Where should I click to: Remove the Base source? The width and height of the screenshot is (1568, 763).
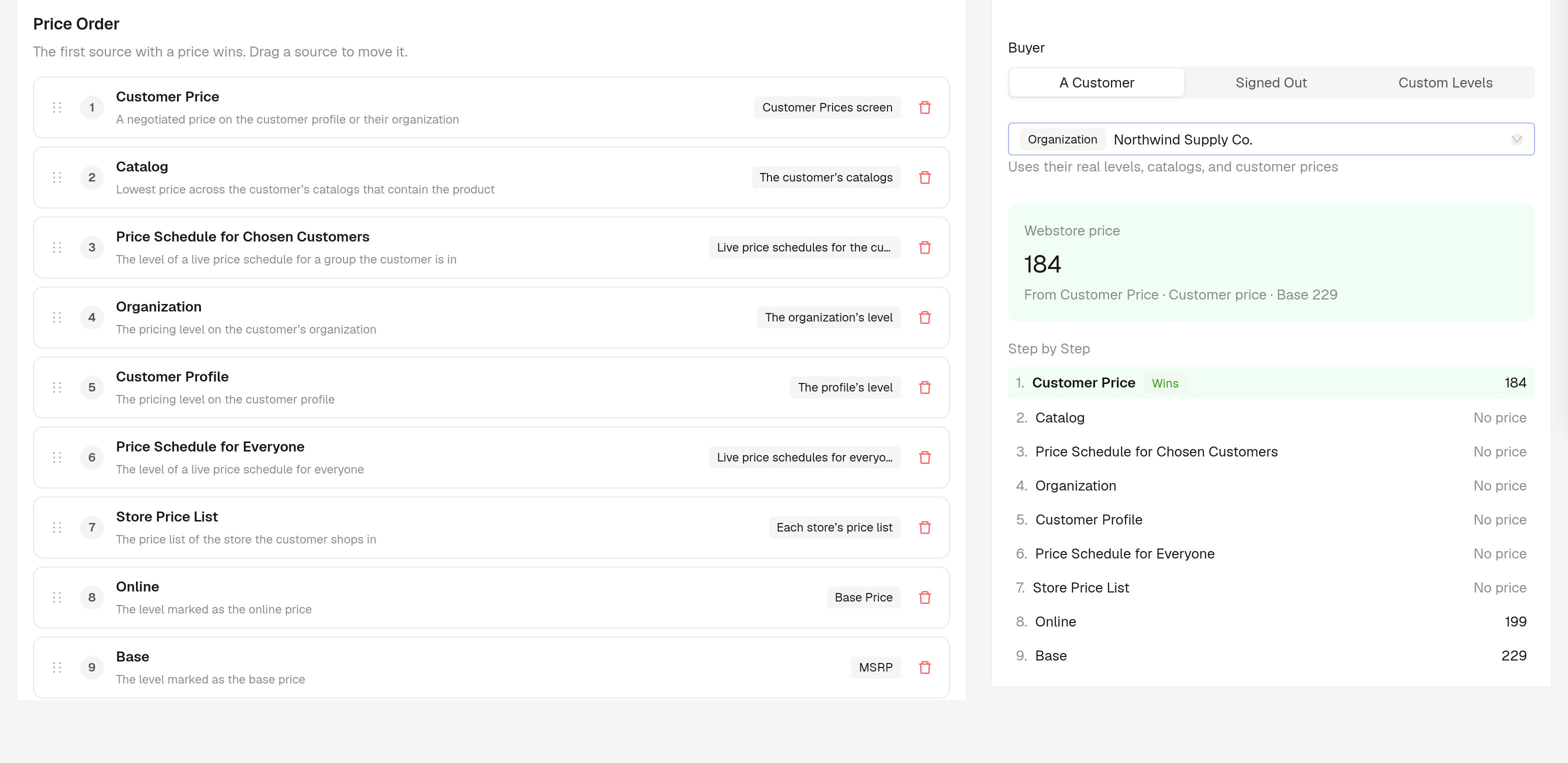coord(924,667)
